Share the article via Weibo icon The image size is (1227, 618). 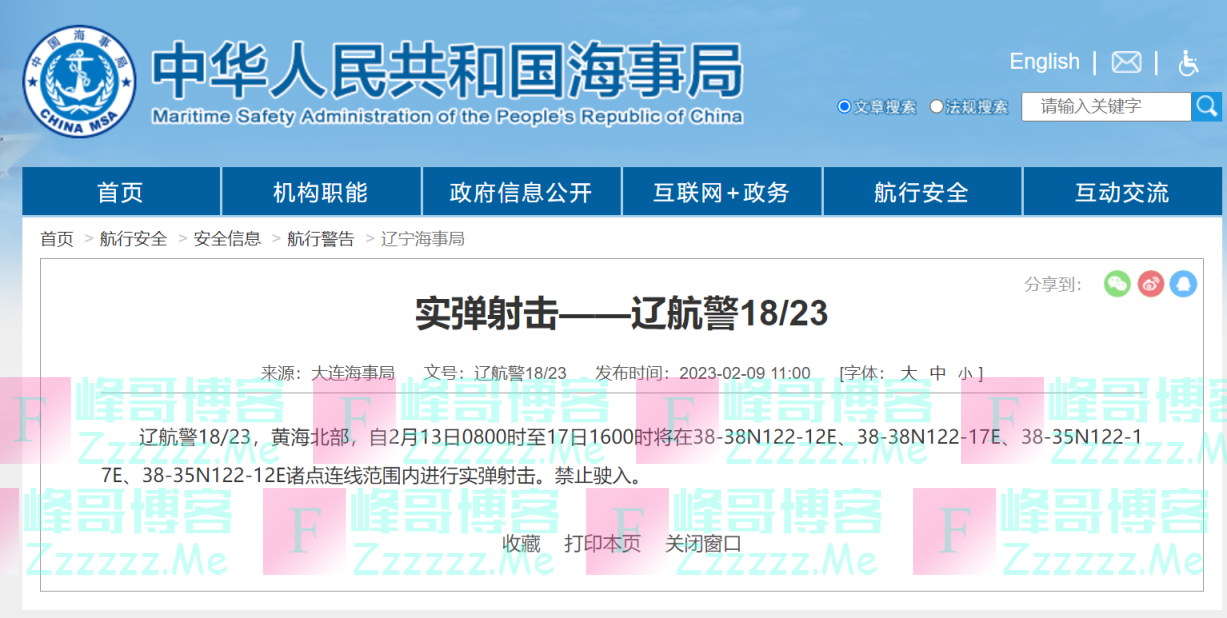coord(1150,284)
